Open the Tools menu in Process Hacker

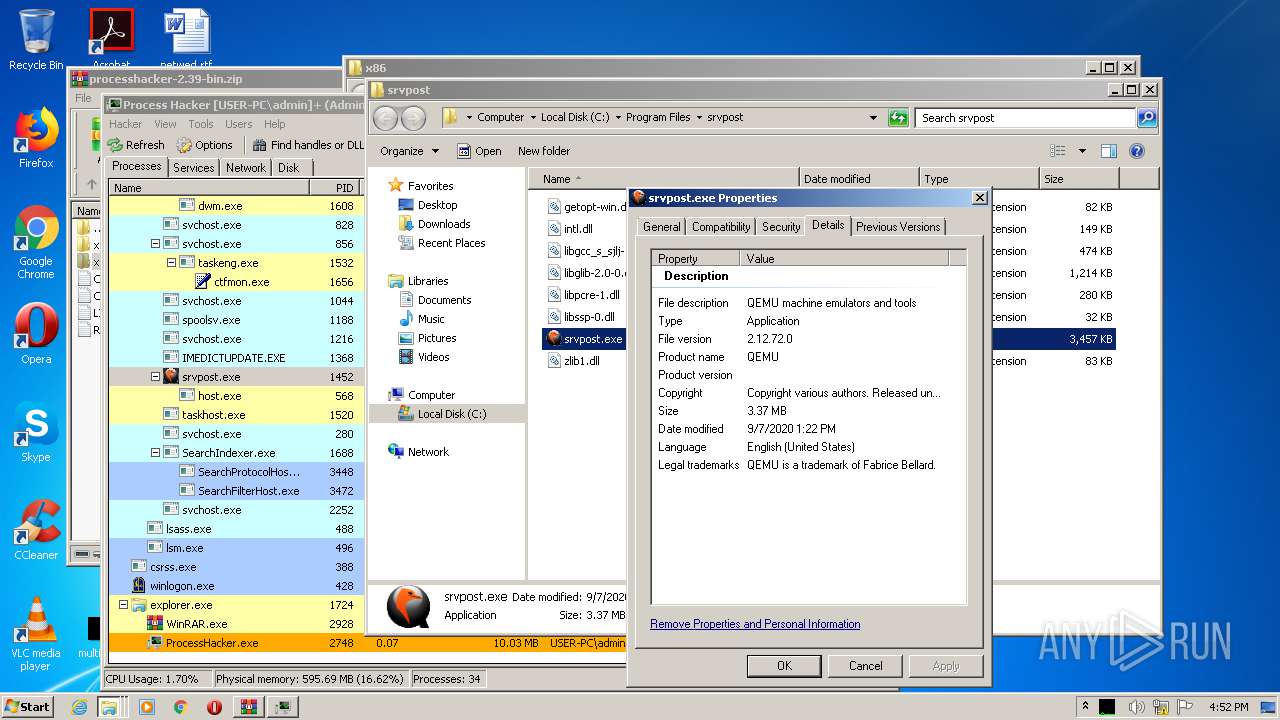click(201, 124)
